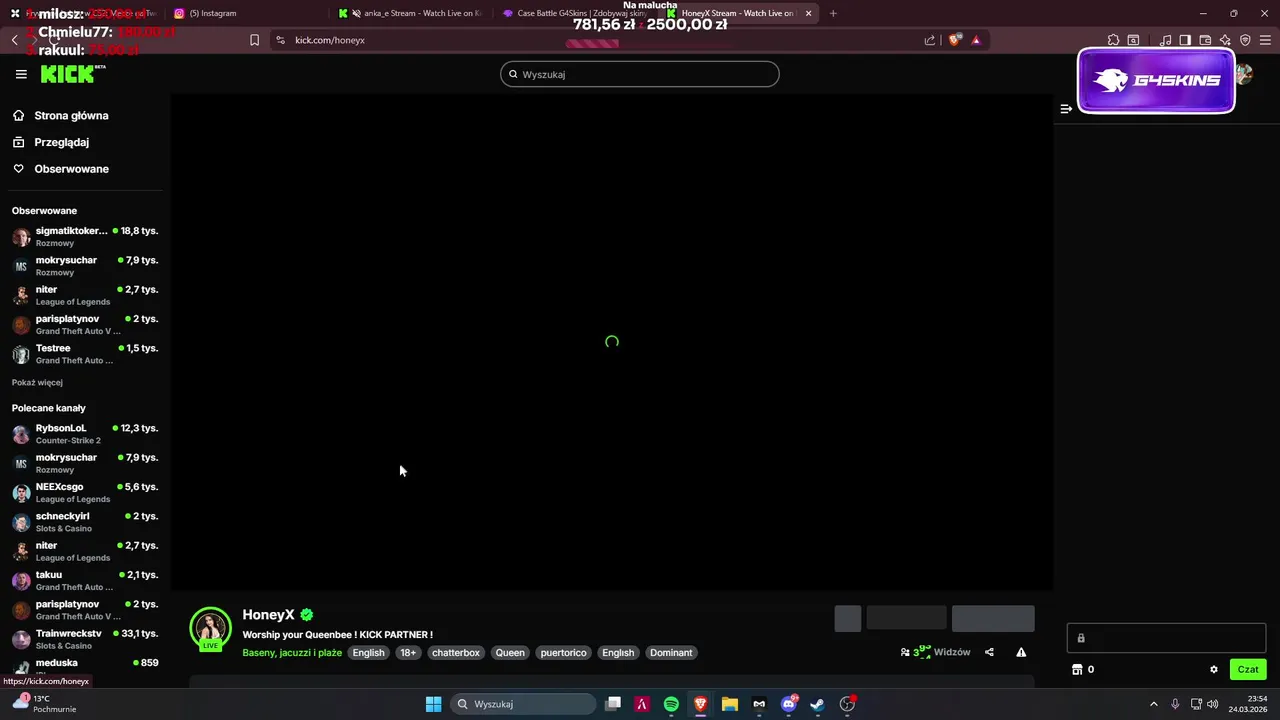
Task: Click the share stream icon
Action: [989, 652]
